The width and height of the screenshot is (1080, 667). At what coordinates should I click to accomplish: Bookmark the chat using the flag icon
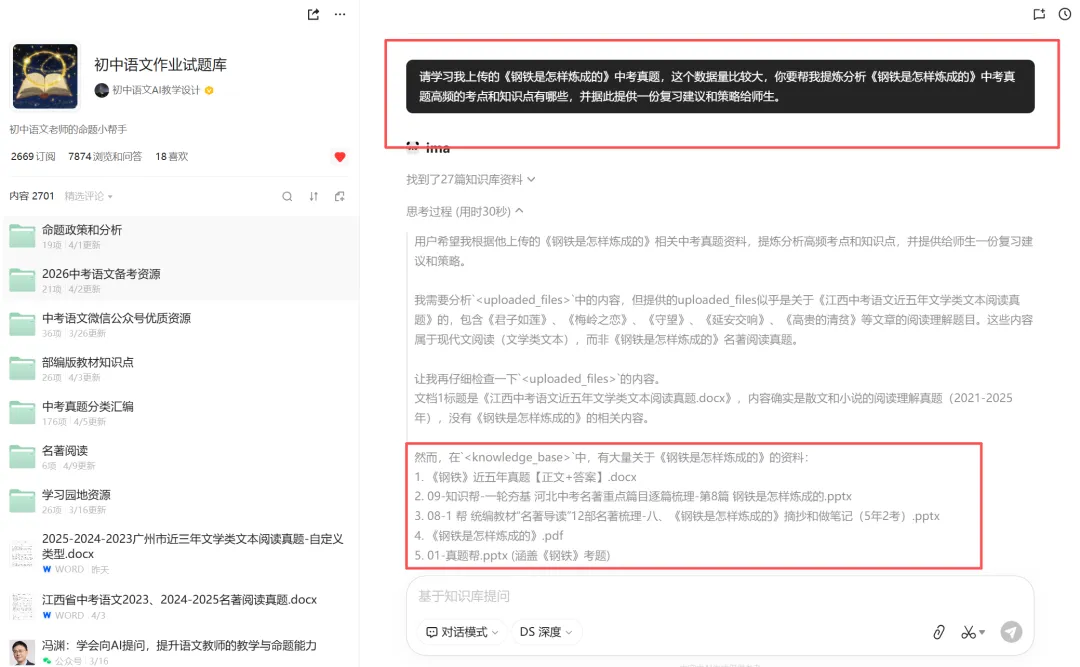pos(1037,14)
